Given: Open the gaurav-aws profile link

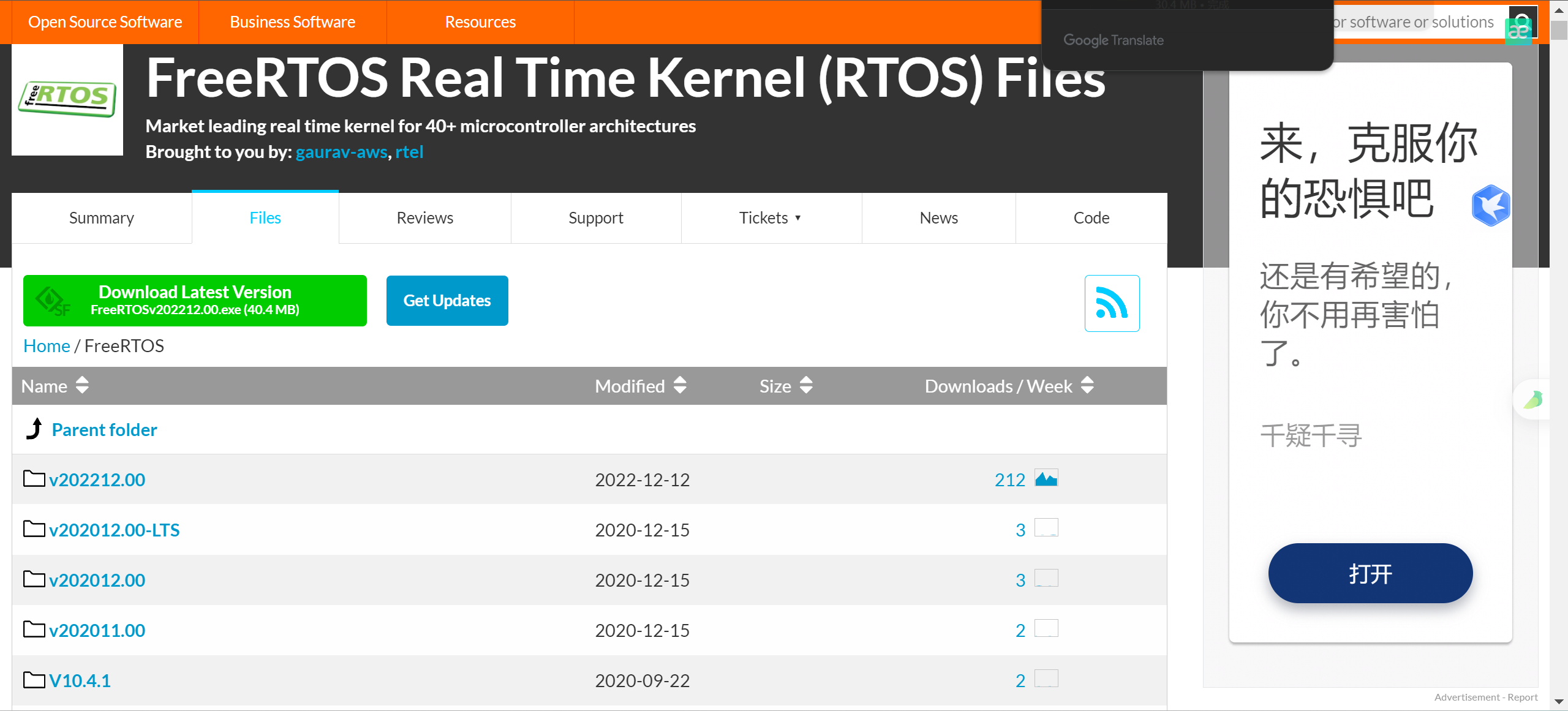Looking at the screenshot, I should tap(341, 152).
